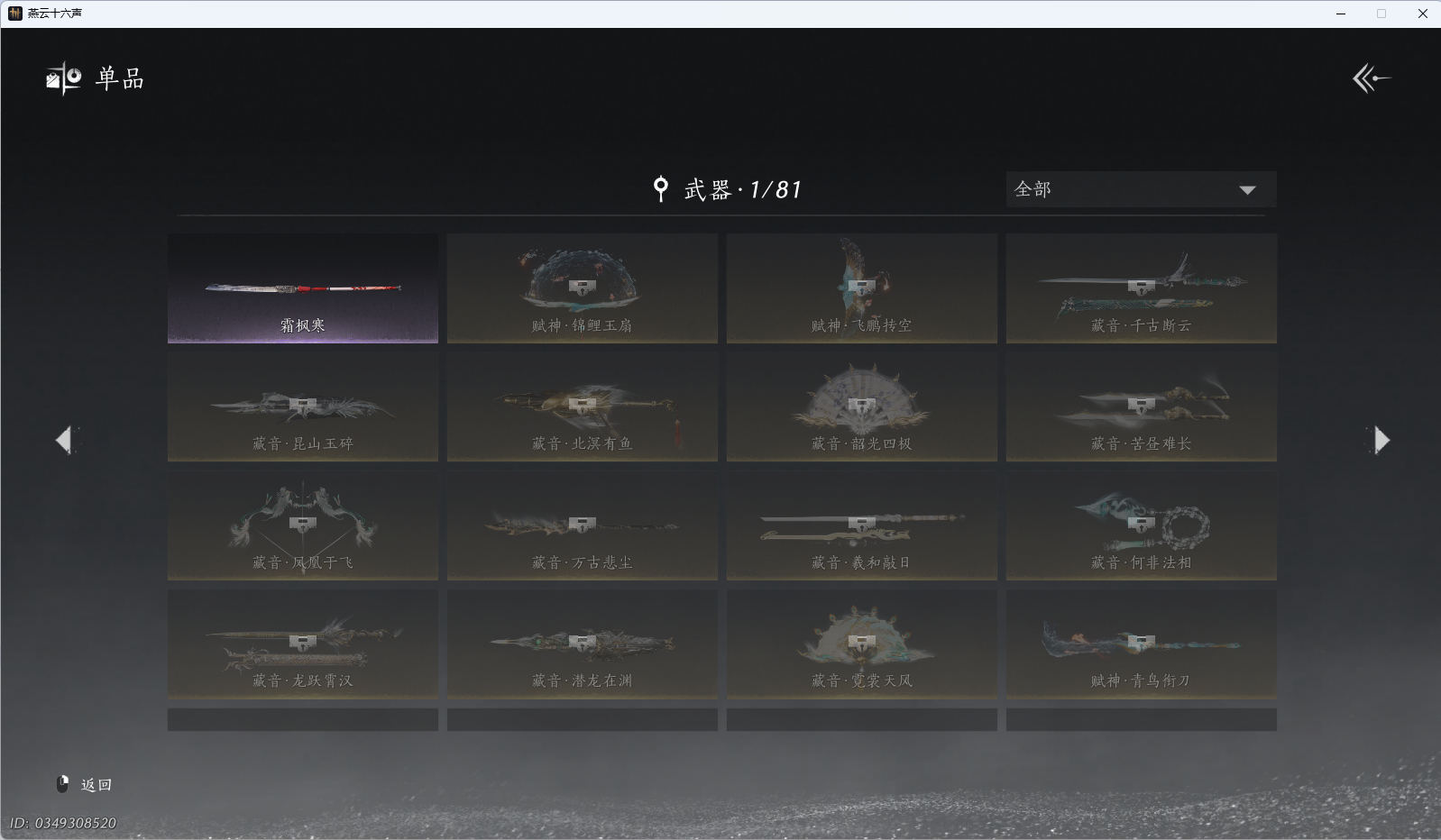Pick the 藏音·昆山玉碎 weapon
Screen dimensions: 1441x840
tap(303, 406)
